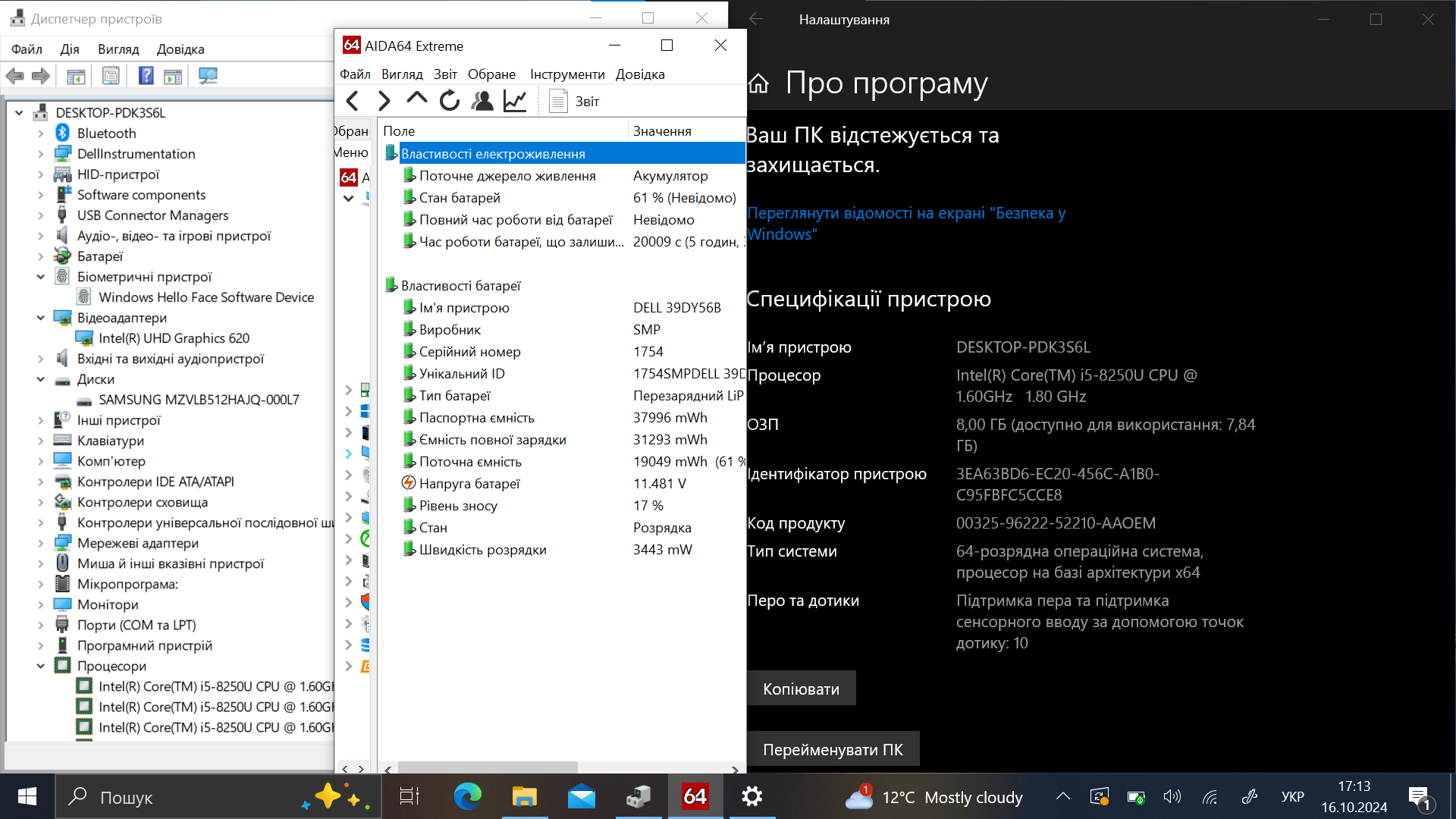Screen dimensions: 1456x819
Task: Open Довідка menu in Device Manager
Action: coord(180,49)
